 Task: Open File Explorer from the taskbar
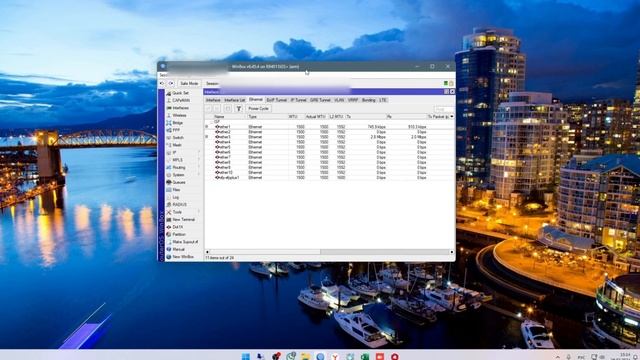[305, 356]
